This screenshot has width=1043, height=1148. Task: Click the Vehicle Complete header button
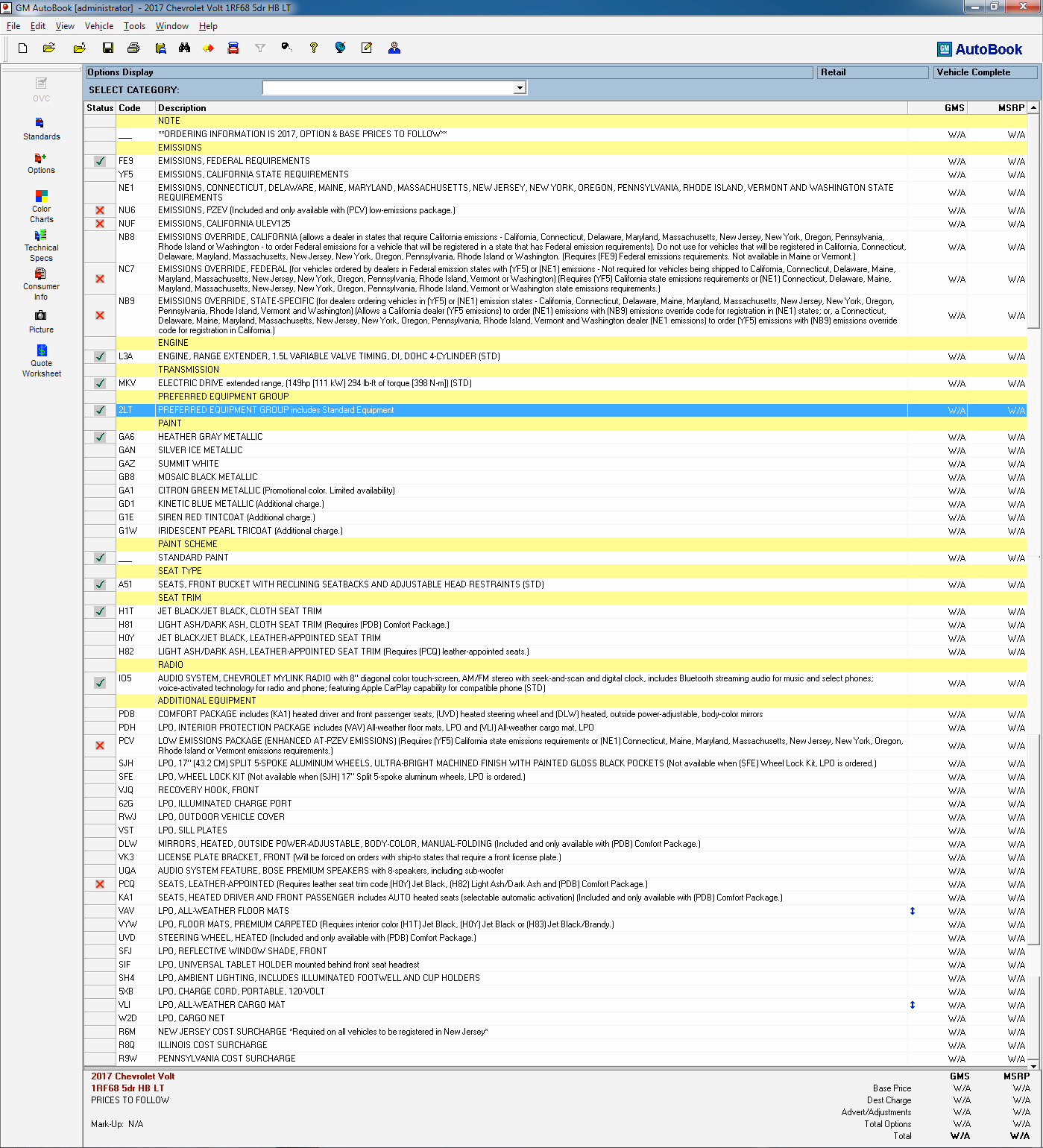(x=984, y=72)
